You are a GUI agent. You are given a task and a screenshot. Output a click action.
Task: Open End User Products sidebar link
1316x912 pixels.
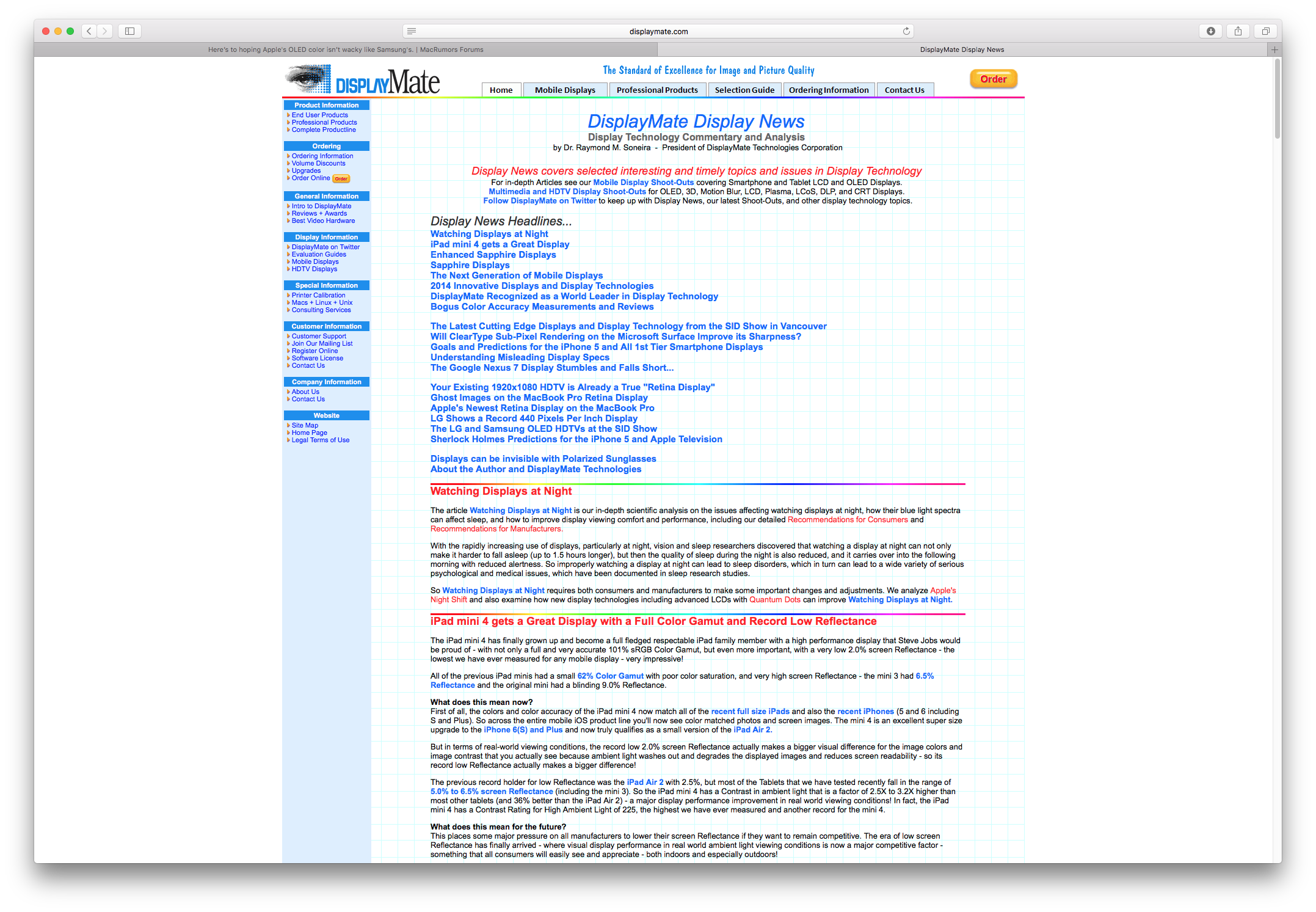click(319, 115)
